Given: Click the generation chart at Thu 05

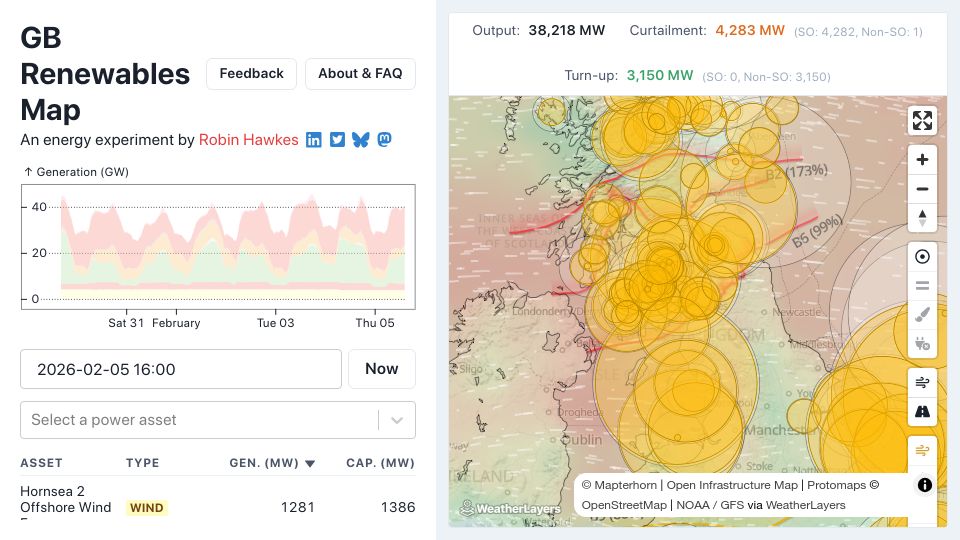Looking at the screenshot, I should (x=375, y=248).
